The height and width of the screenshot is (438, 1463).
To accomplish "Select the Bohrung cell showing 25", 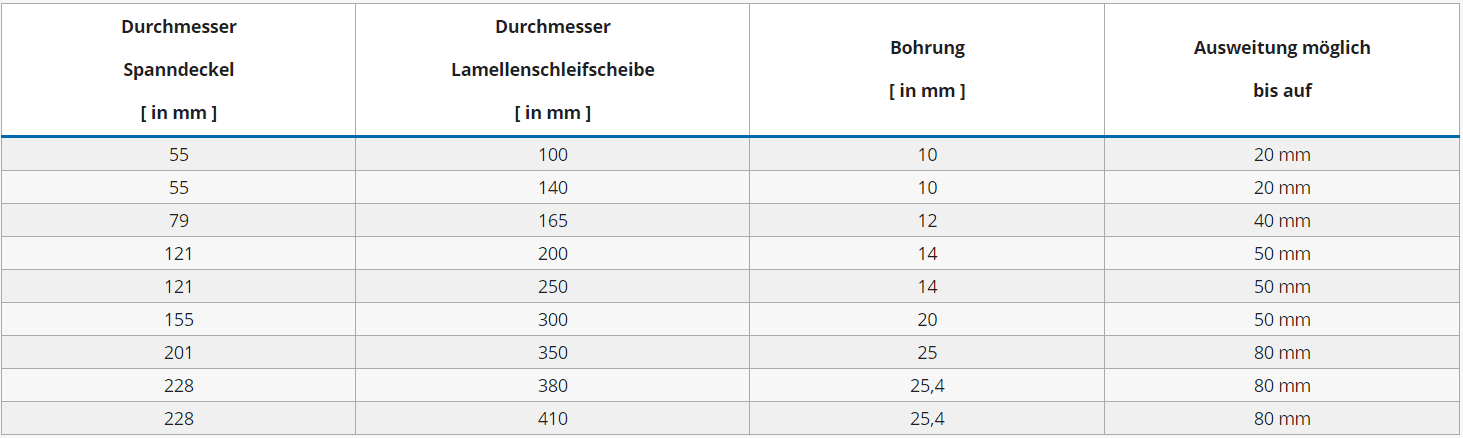I will point(927,353).
